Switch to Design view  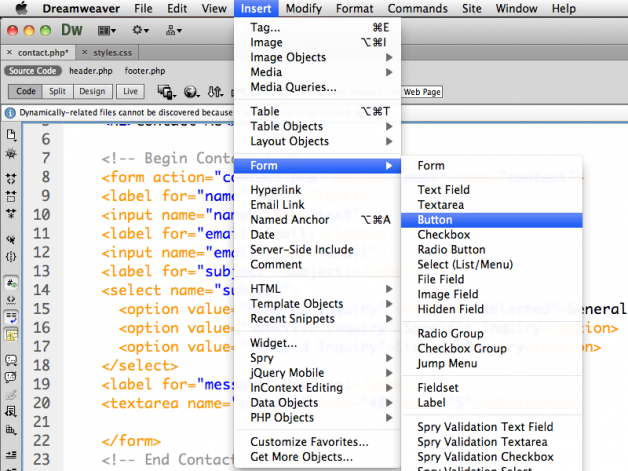(x=92, y=92)
